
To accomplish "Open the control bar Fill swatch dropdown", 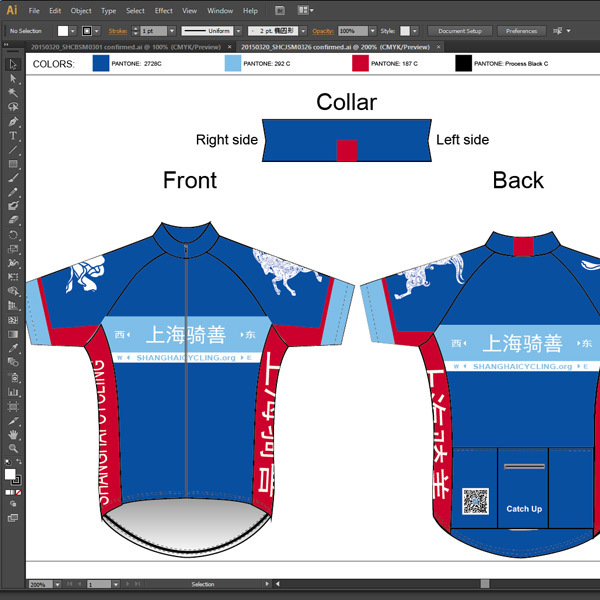I will (x=72, y=31).
